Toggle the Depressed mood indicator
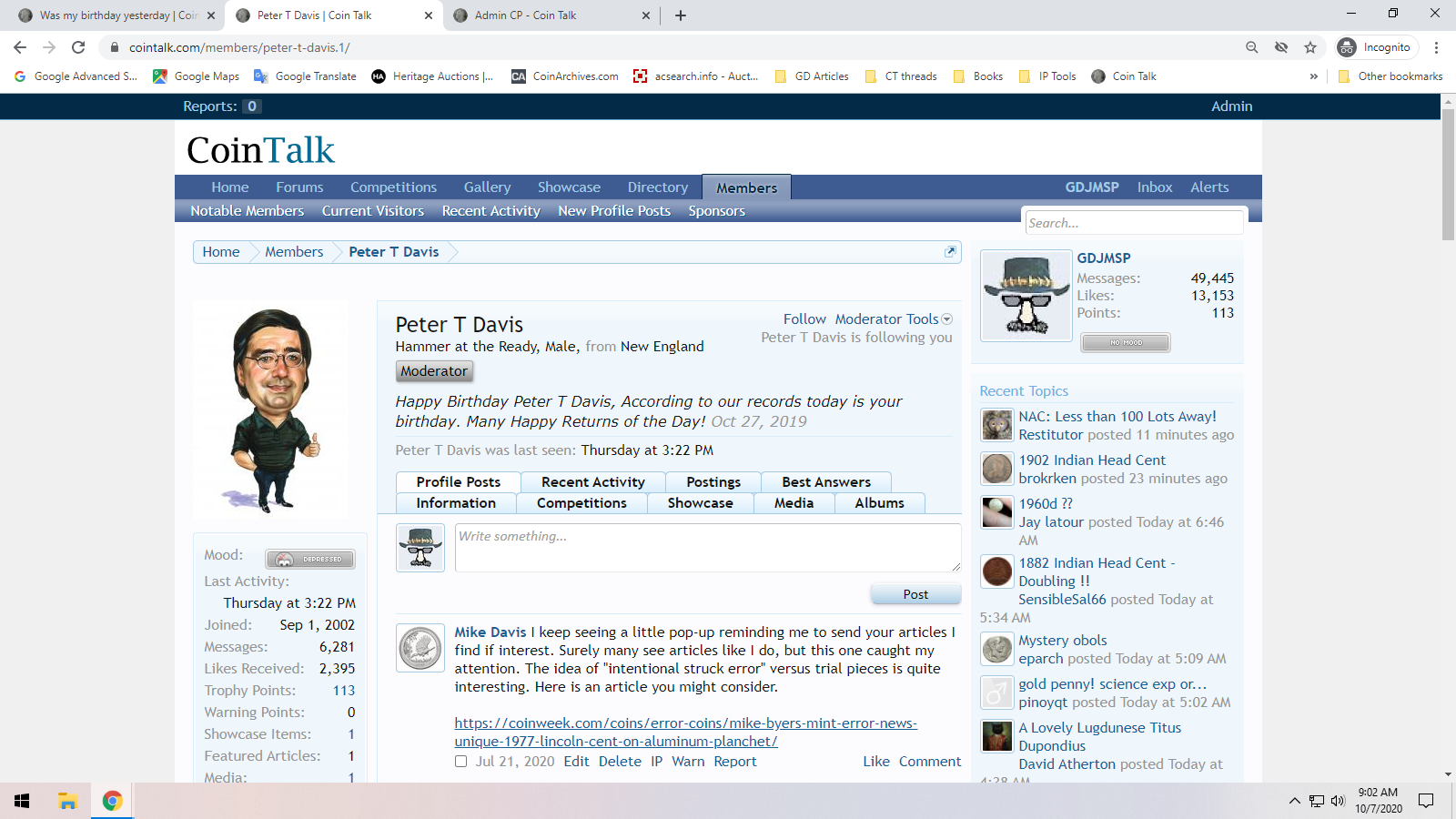The height and width of the screenshot is (819, 1456). click(310, 559)
